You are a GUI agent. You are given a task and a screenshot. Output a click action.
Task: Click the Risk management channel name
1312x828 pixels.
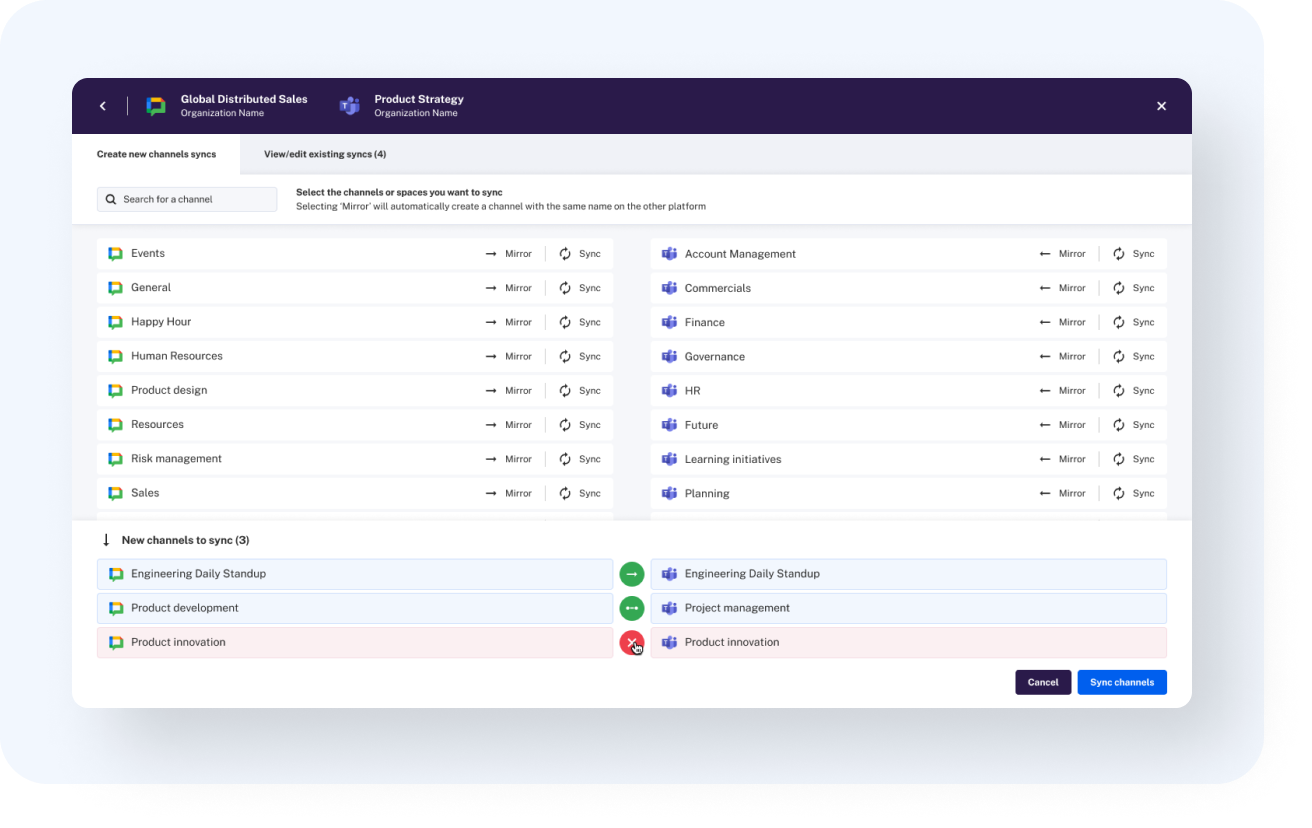tap(176, 459)
